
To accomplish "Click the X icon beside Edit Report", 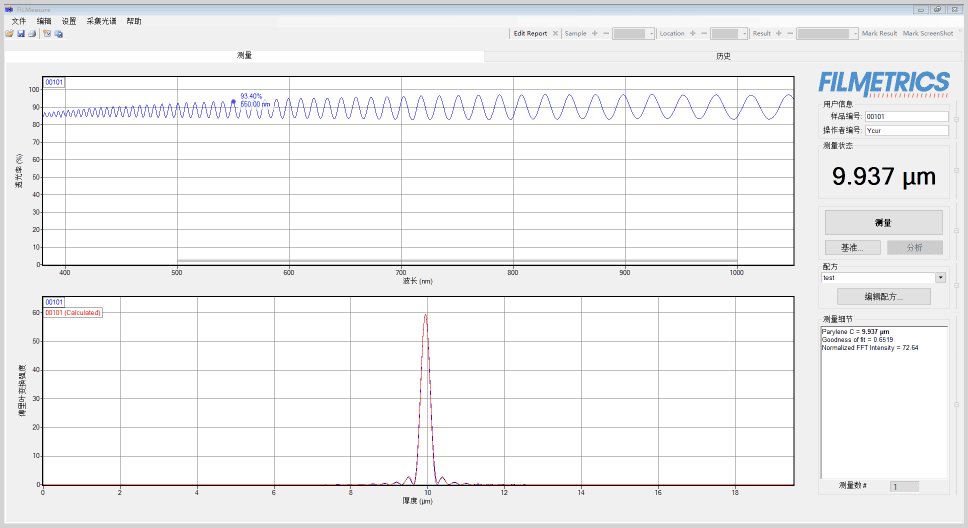I will [x=555, y=33].
